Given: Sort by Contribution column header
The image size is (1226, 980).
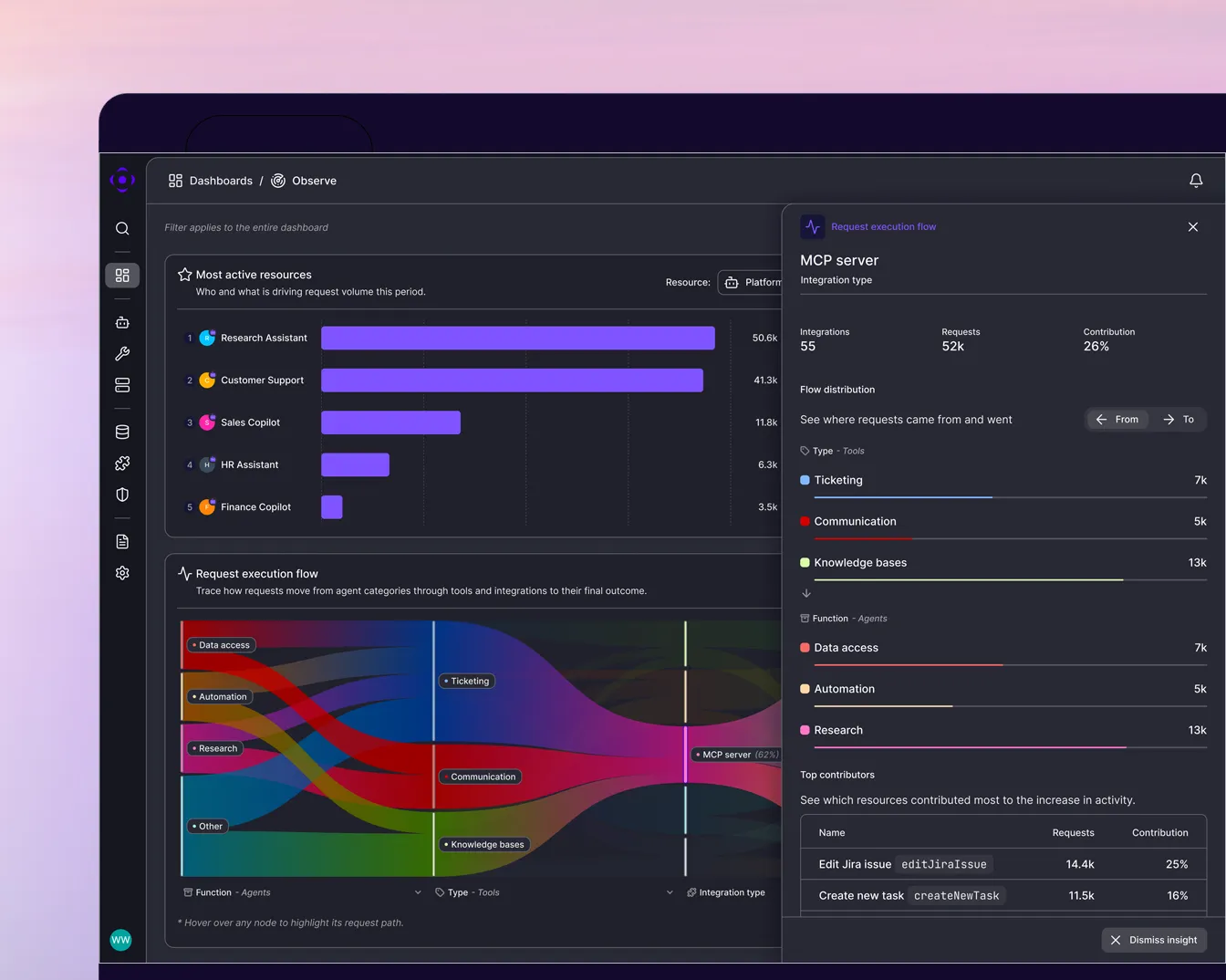Looking at the screenshot, I should 1159,832.
